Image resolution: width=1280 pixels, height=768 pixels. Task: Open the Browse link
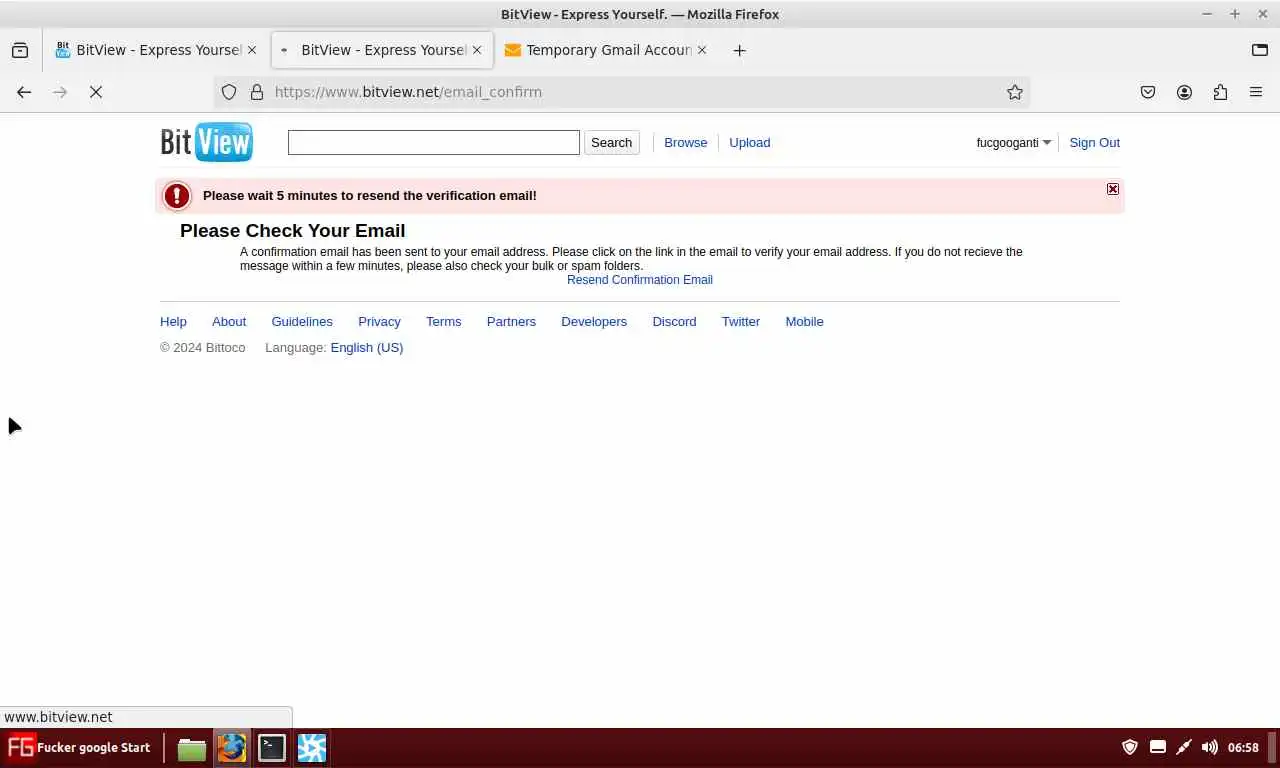[686, 142]
